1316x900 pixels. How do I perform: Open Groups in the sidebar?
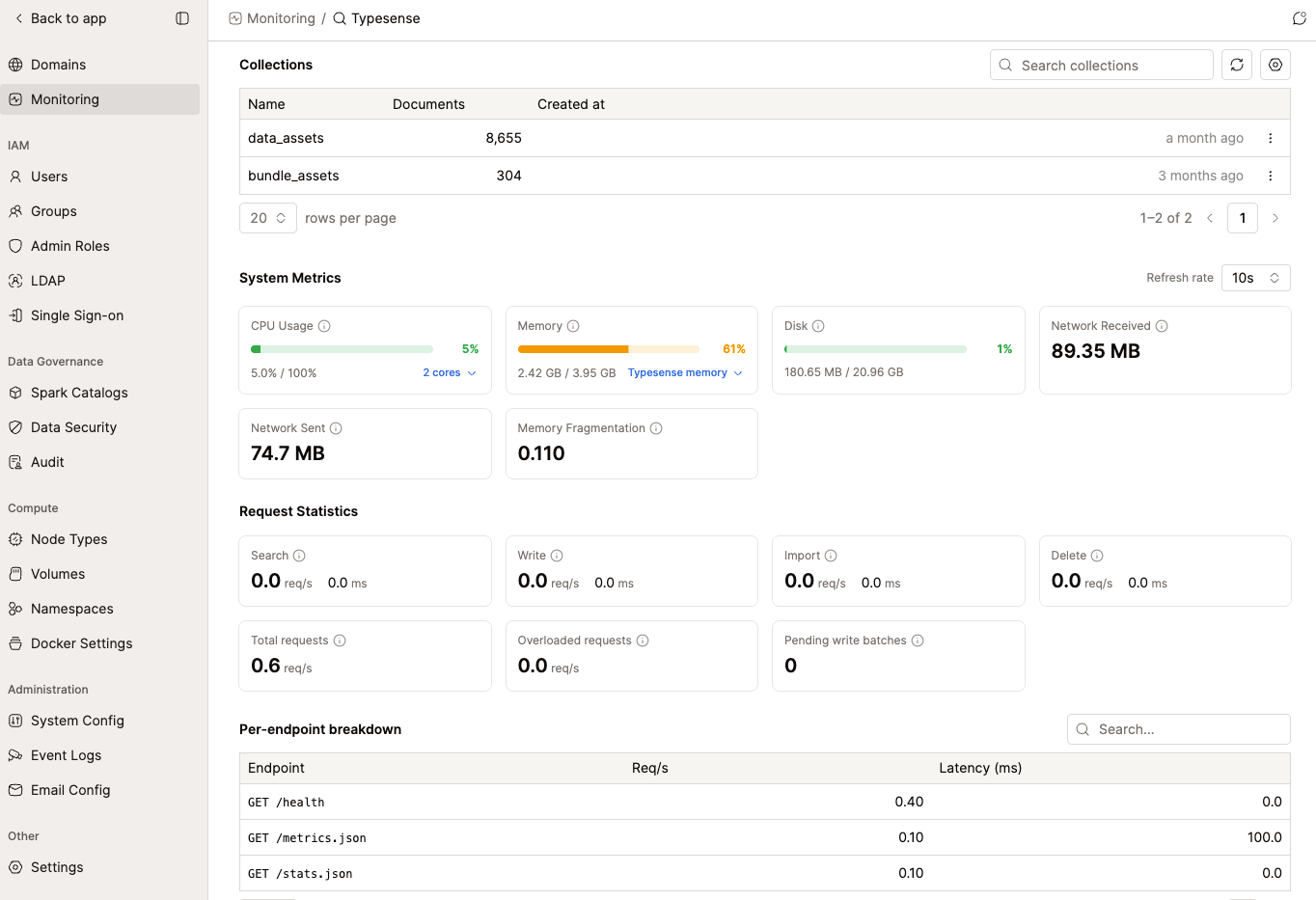100,211
